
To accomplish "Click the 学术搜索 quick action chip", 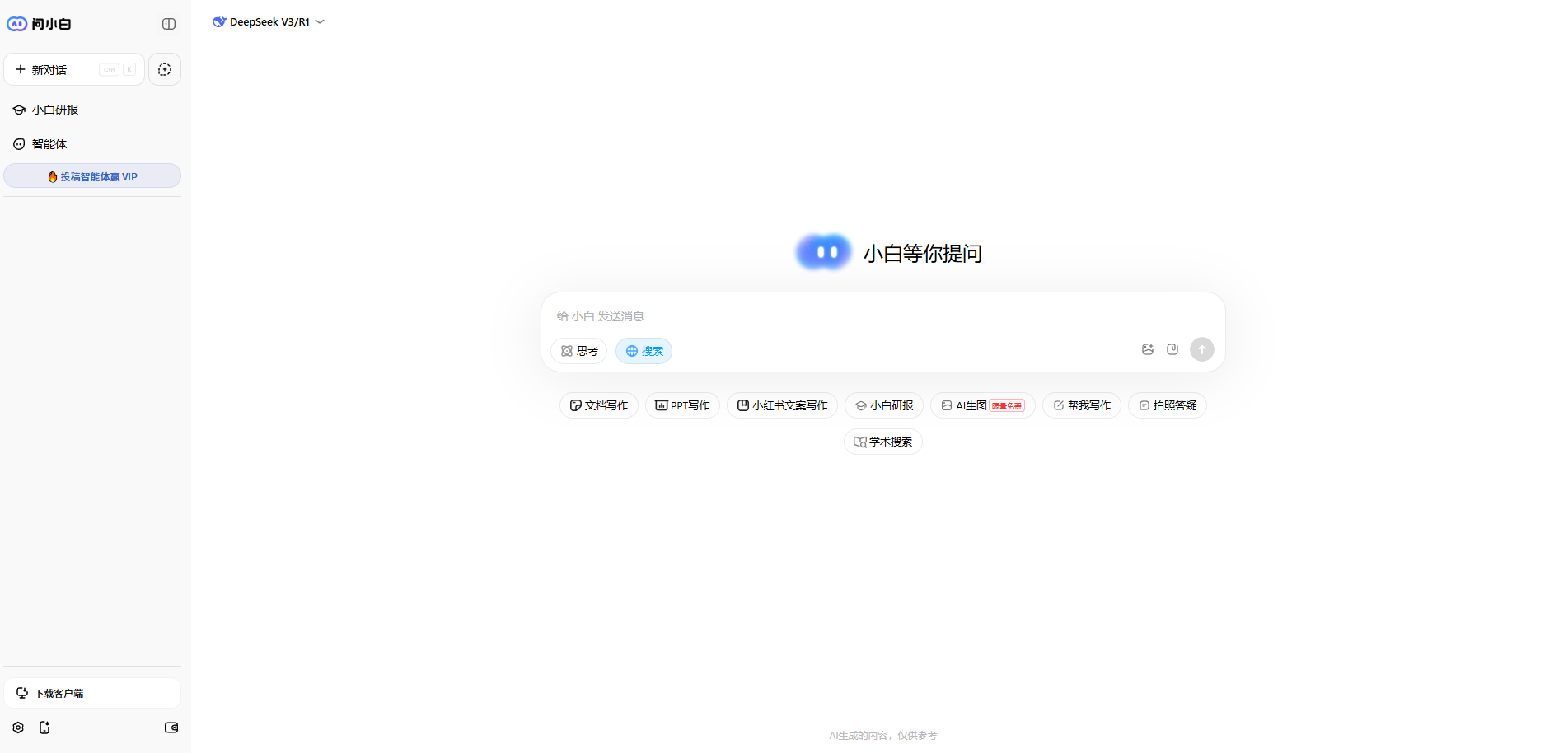I will pos(882,442).
